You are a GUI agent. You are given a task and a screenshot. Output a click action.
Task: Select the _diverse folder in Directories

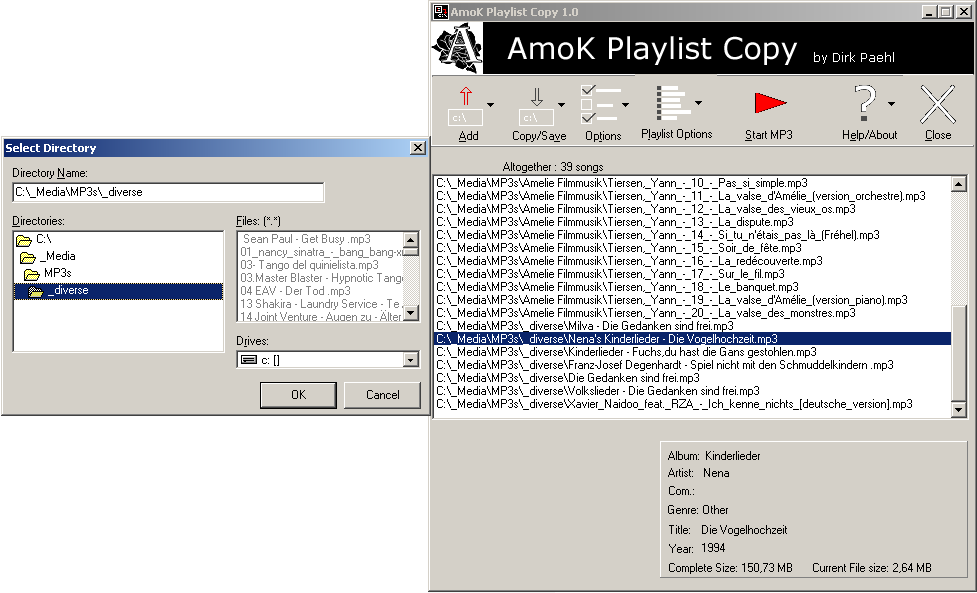pyautogui.click(x=118, y=291)
